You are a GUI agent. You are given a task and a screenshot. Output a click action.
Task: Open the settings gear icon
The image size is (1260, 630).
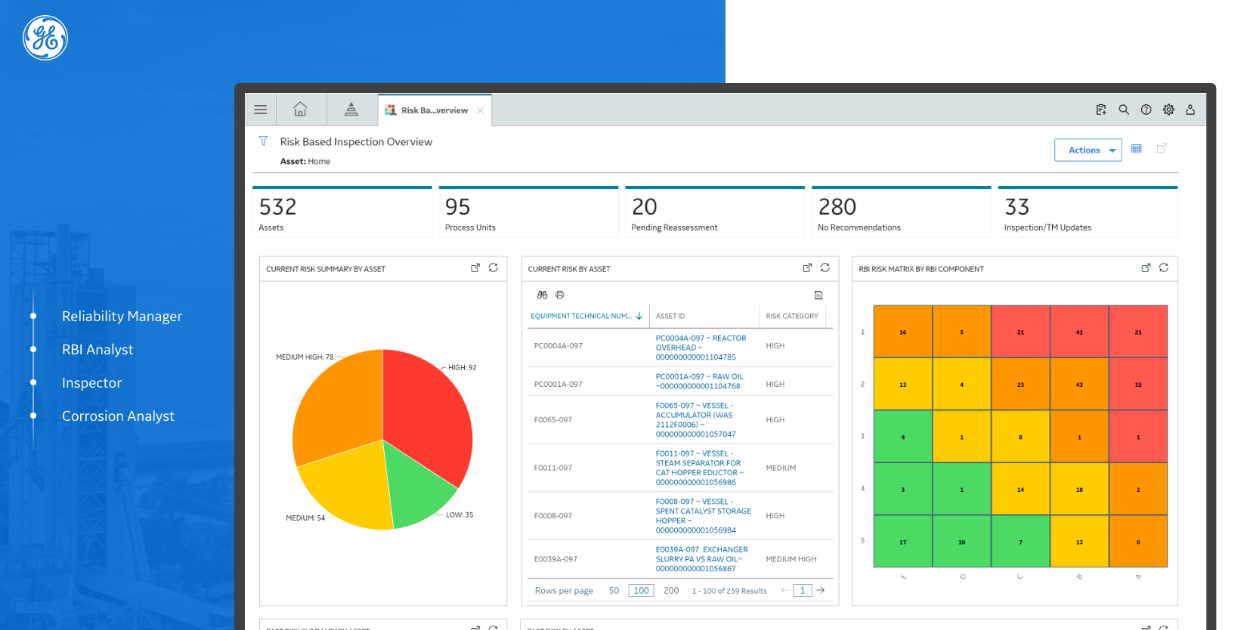click(x=1168, y=109)
